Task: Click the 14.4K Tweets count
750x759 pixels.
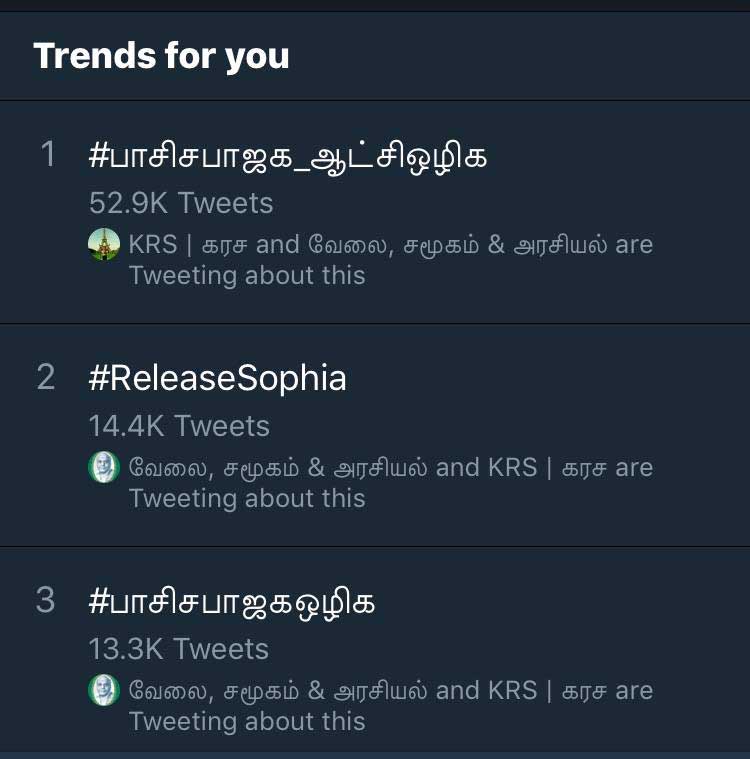Action: [179, 426]
